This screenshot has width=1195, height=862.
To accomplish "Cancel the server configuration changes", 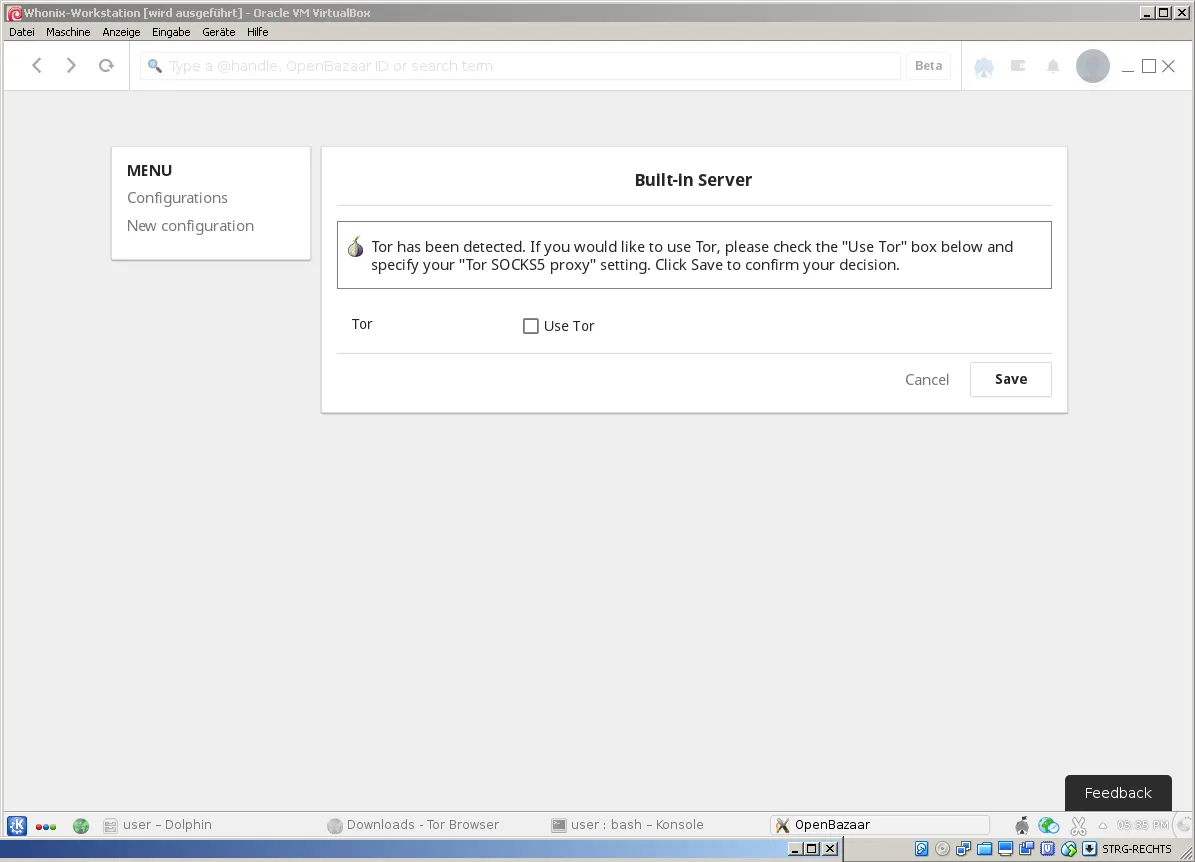I will pyautogui.click(x=927, y=380).
